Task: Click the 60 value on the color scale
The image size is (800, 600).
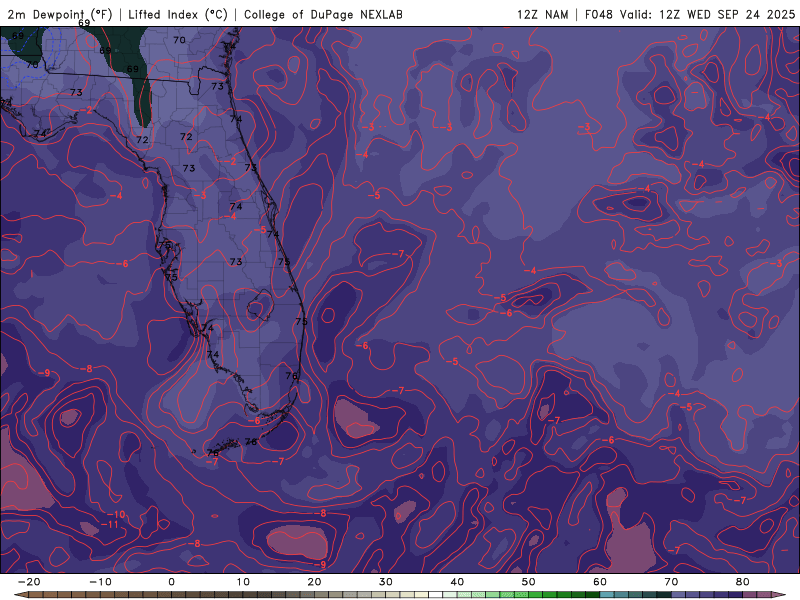Action: coord(600,582)
